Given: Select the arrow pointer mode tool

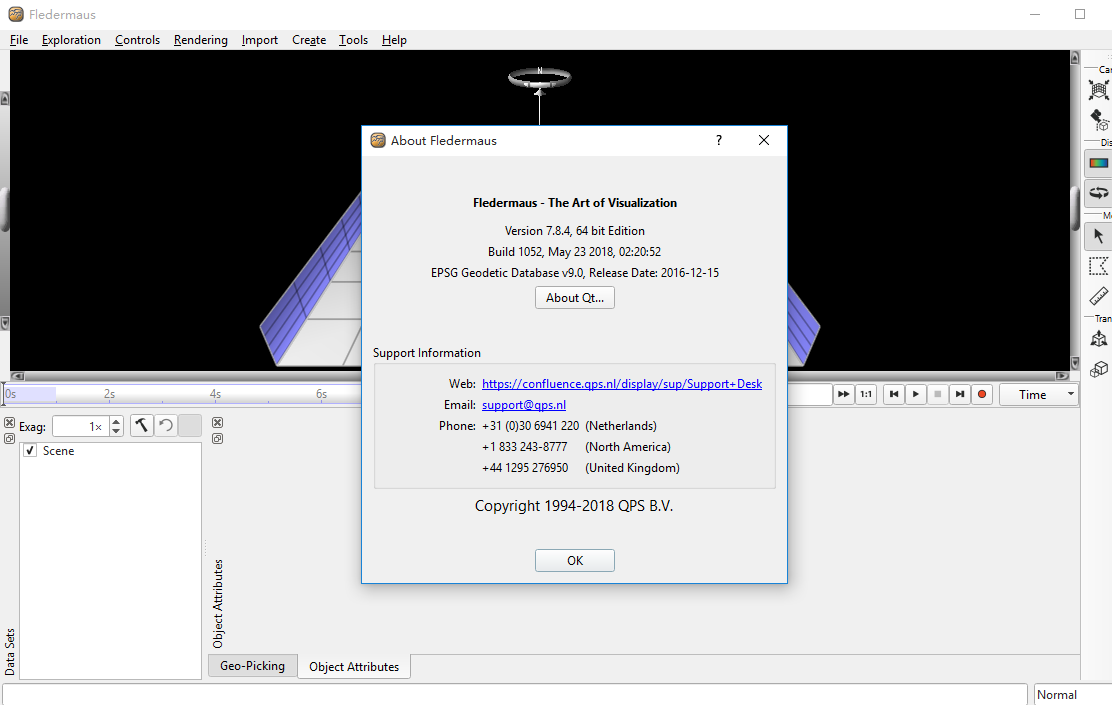Looking at the screenshot, I should coord(1098,236).
